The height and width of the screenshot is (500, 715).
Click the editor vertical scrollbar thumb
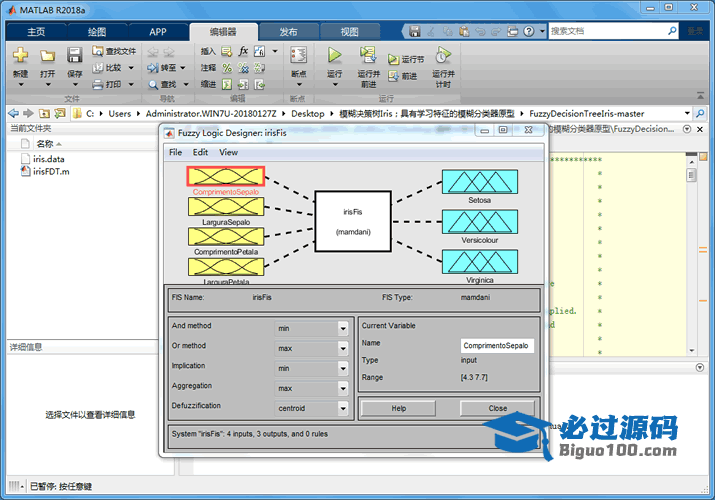click(x=691, y=175)
